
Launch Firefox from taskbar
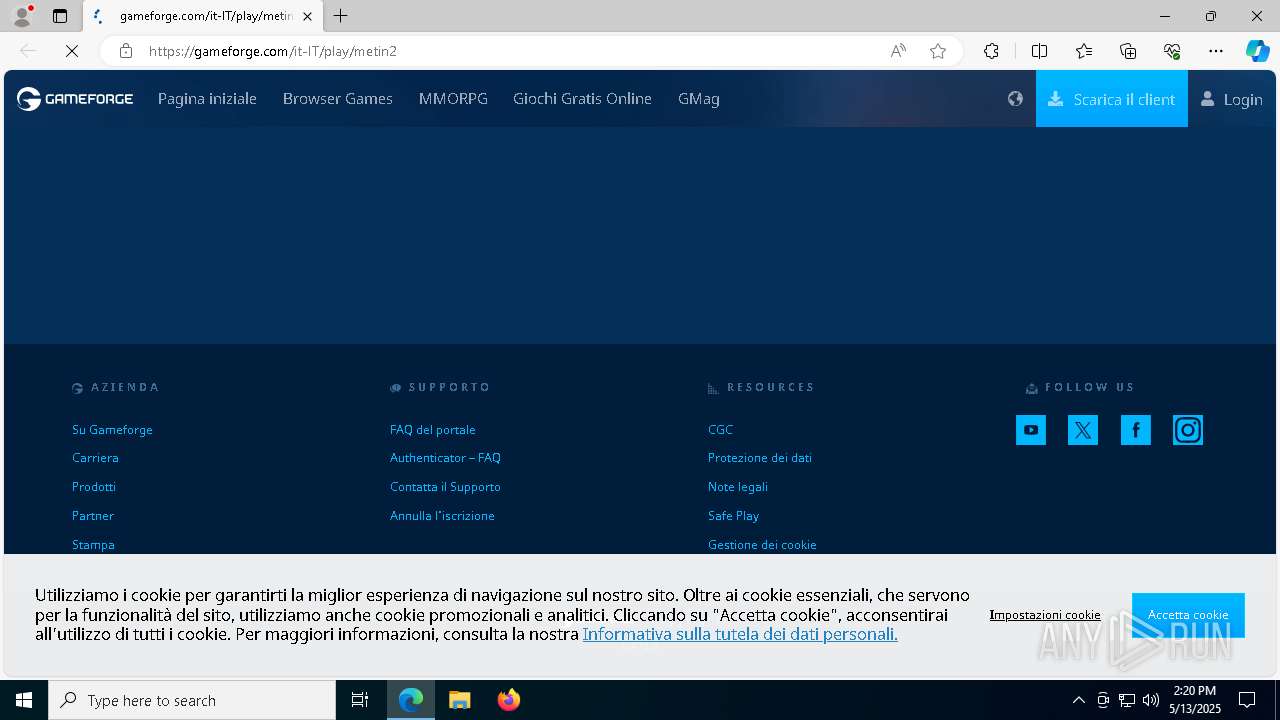click(x=508, y=700)
